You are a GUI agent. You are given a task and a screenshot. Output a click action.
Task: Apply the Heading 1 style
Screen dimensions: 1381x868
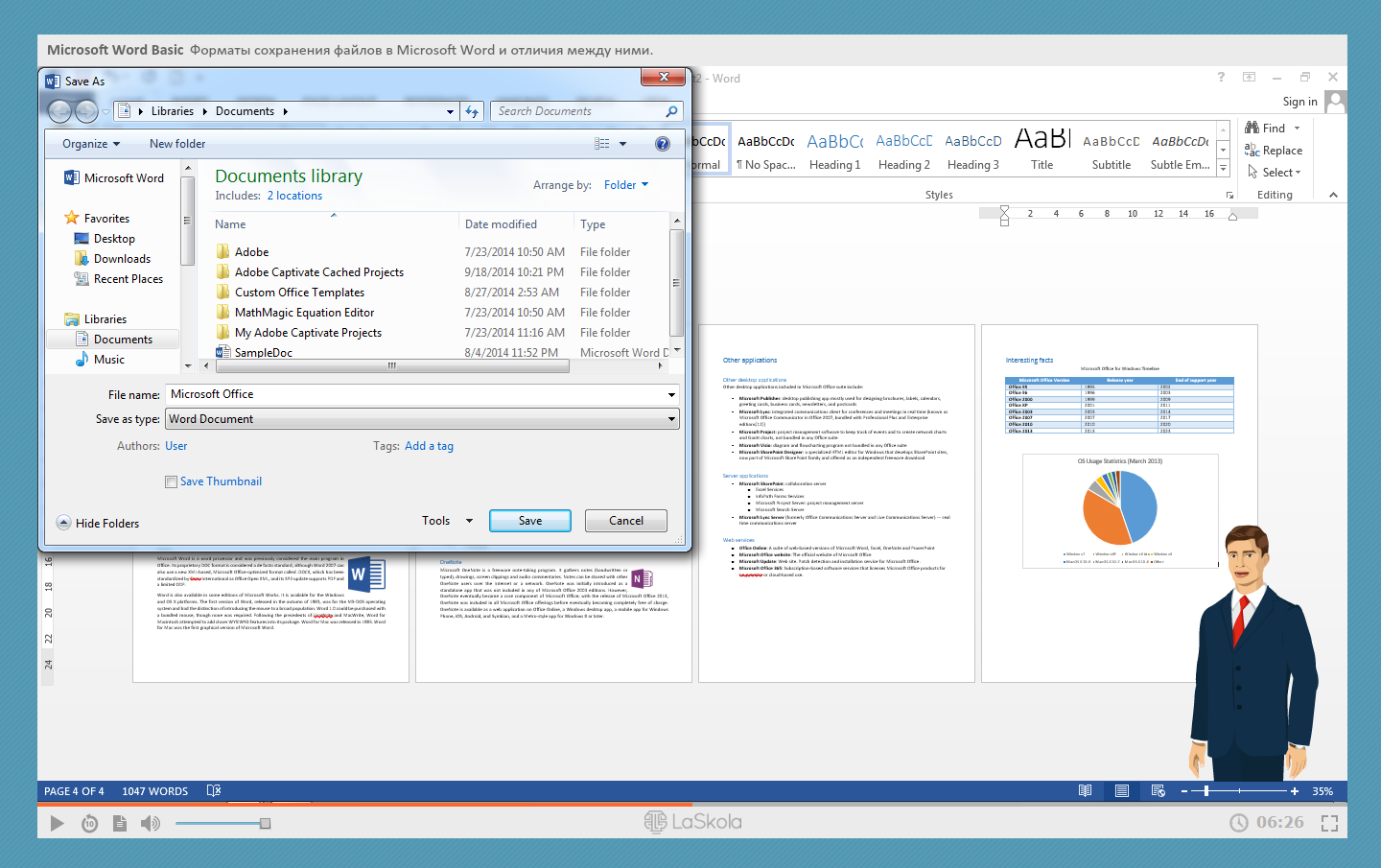pos(834,151)
